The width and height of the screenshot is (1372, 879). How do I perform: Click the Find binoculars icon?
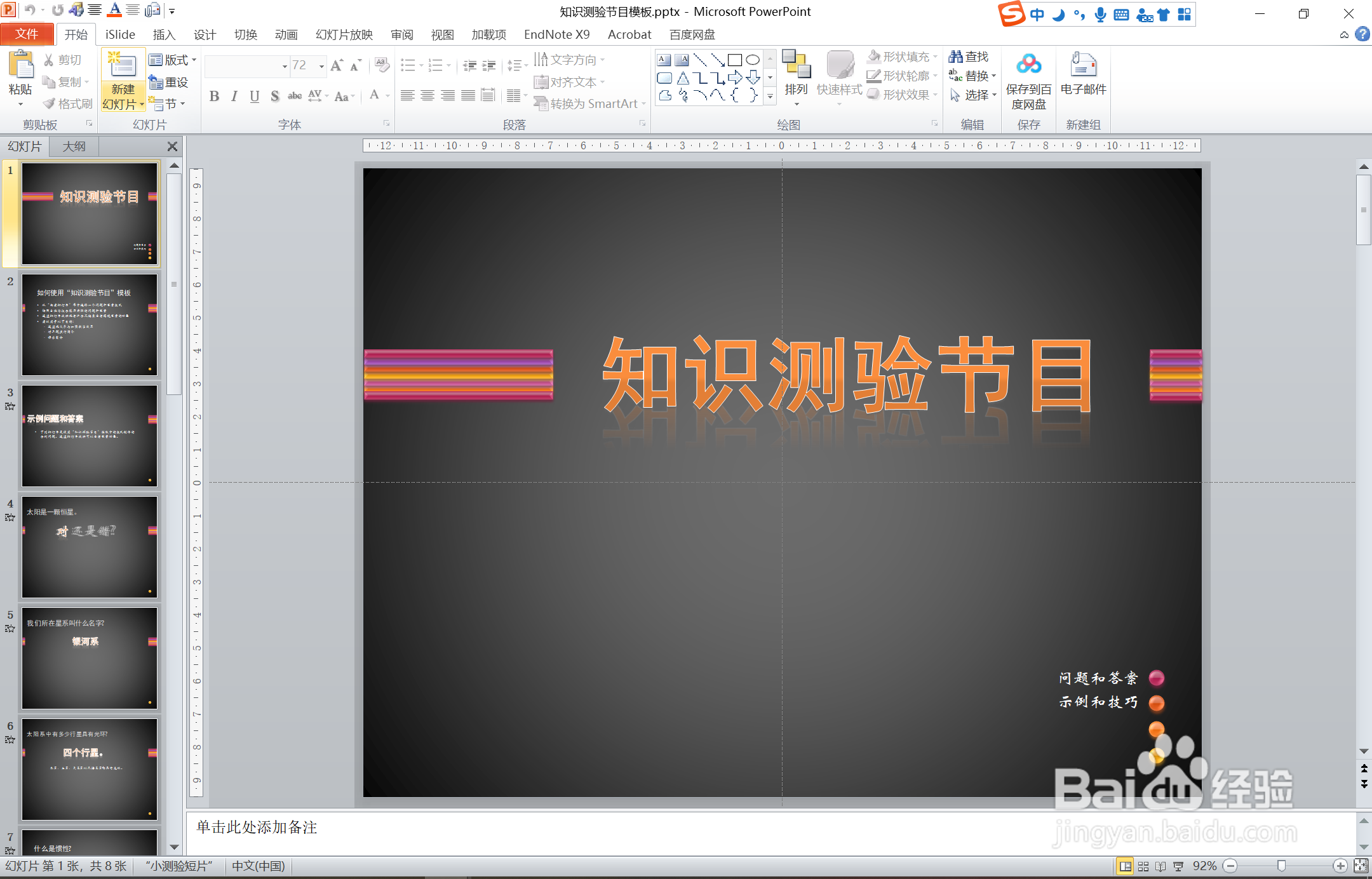(x=955, y=57)
